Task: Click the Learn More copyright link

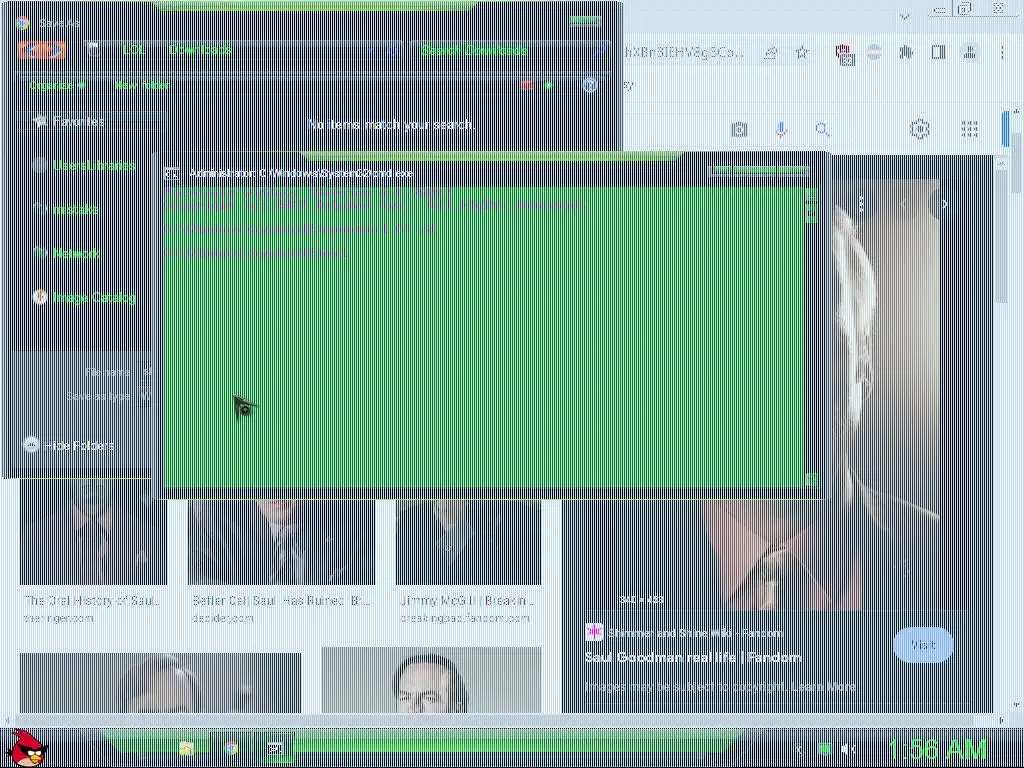Action: (x=823, y=686)
